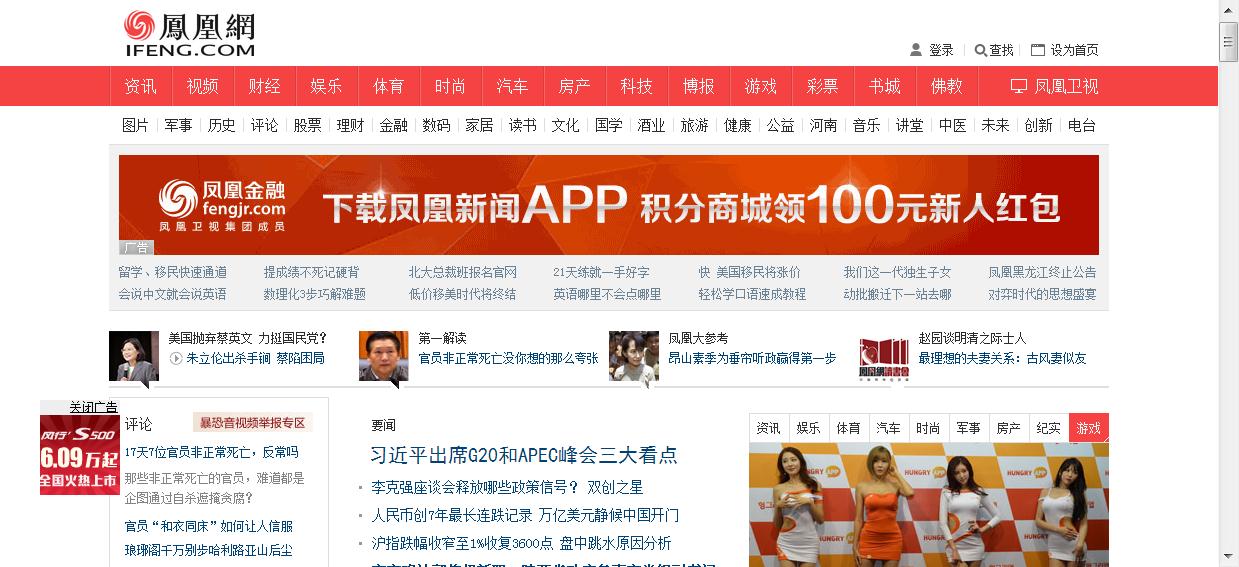Switch to the 娱乐 tab above the photo
Image resolution: width=1239 pixels, height=567 pixels.
coord(808,428)
